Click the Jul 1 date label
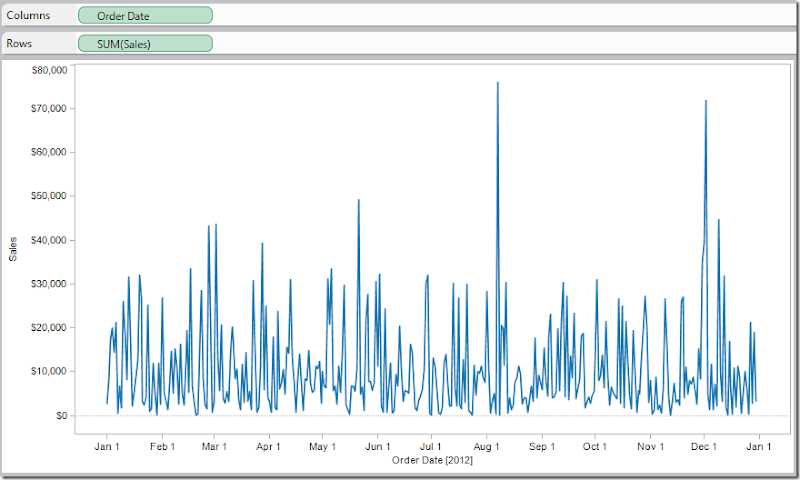Screen dimensions: 800x480 click(431, 446)
